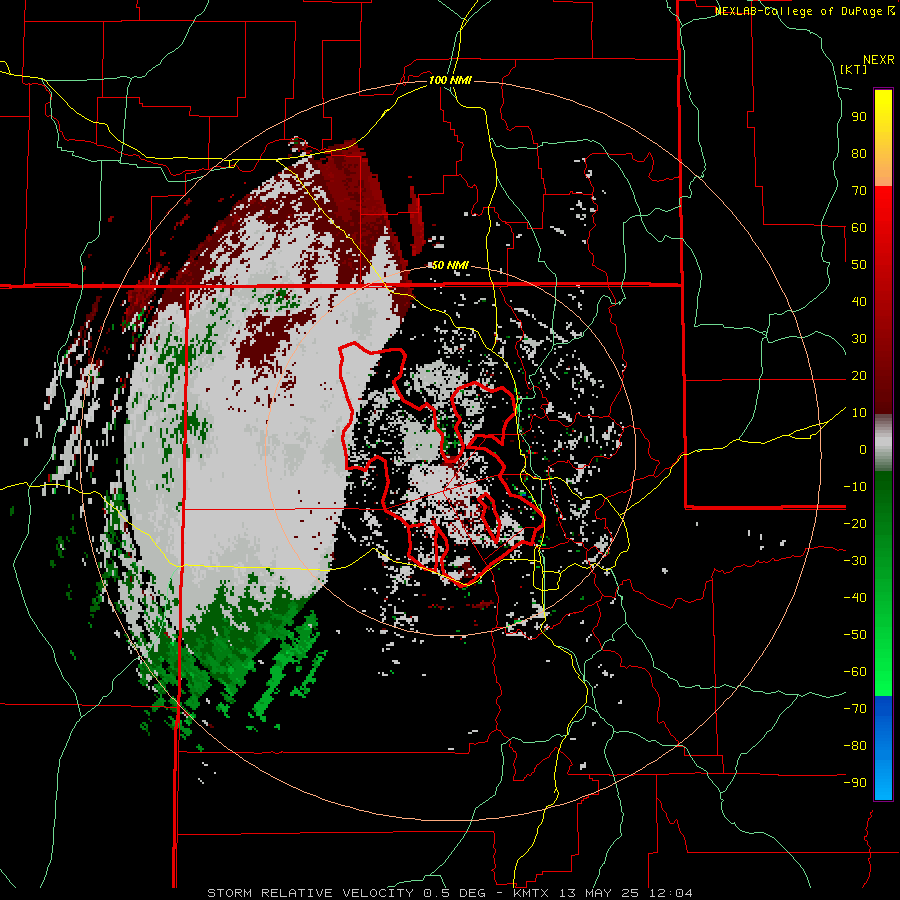Click the "[KT]" units label
900x900 pixels.
(853, 69)
